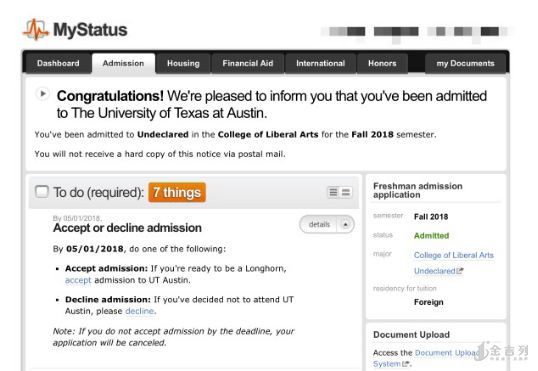Click the accept admission link
538x371 pixels.
pos(78,280)
